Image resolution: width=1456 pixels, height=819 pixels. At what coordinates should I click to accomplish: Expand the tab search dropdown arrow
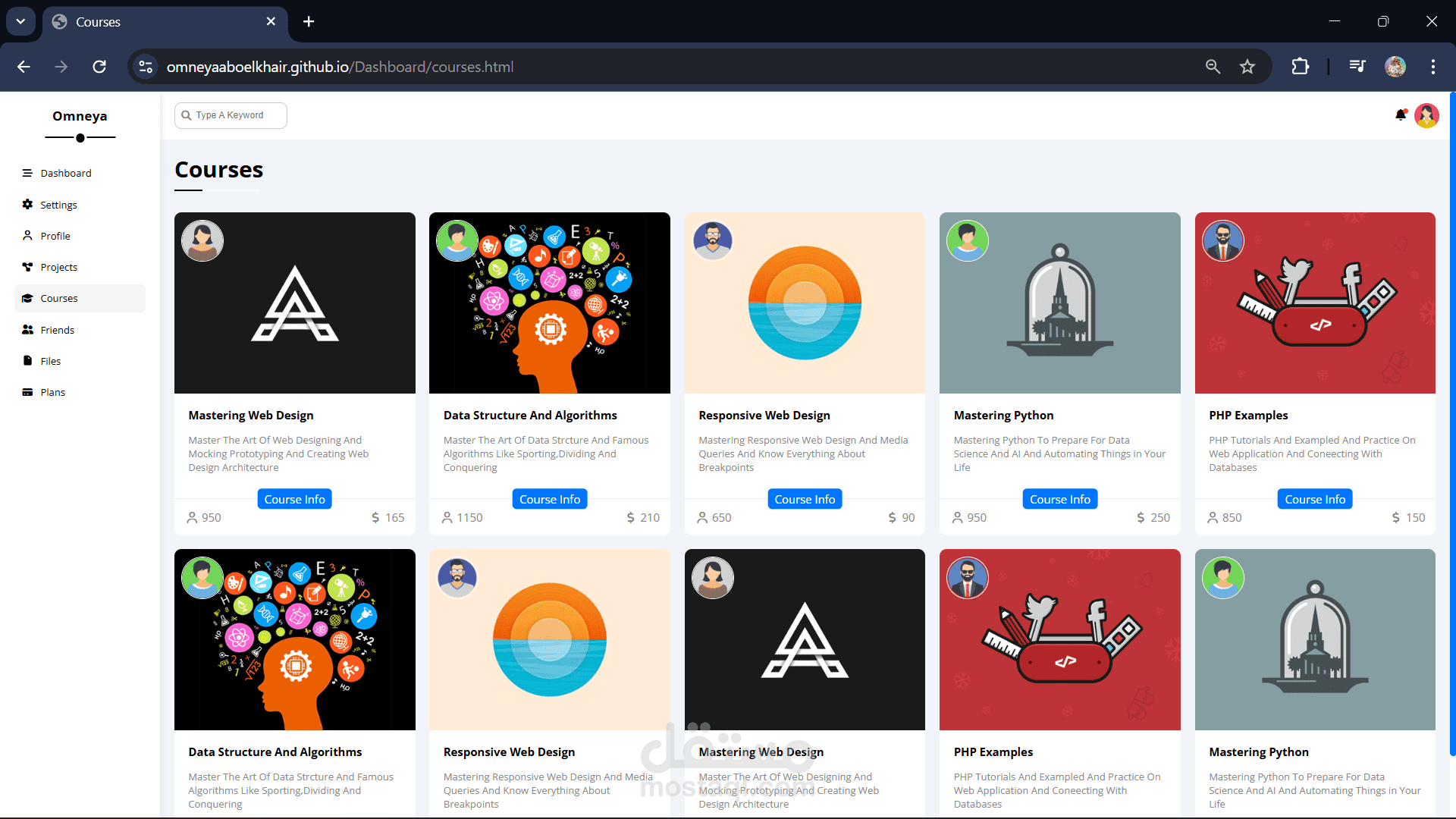click(x=20, y=21)
